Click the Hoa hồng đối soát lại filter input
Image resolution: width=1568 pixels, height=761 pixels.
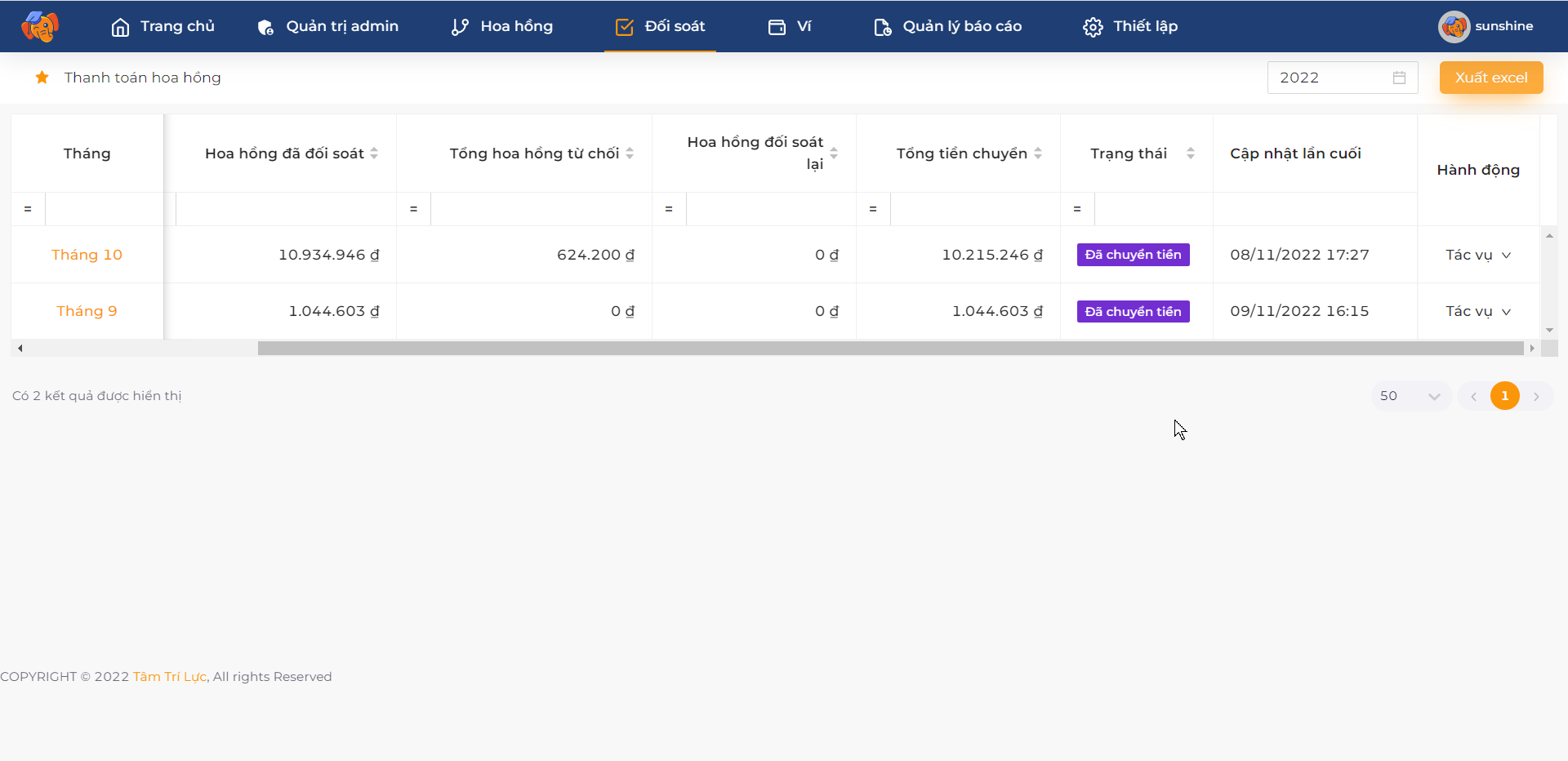771,209
